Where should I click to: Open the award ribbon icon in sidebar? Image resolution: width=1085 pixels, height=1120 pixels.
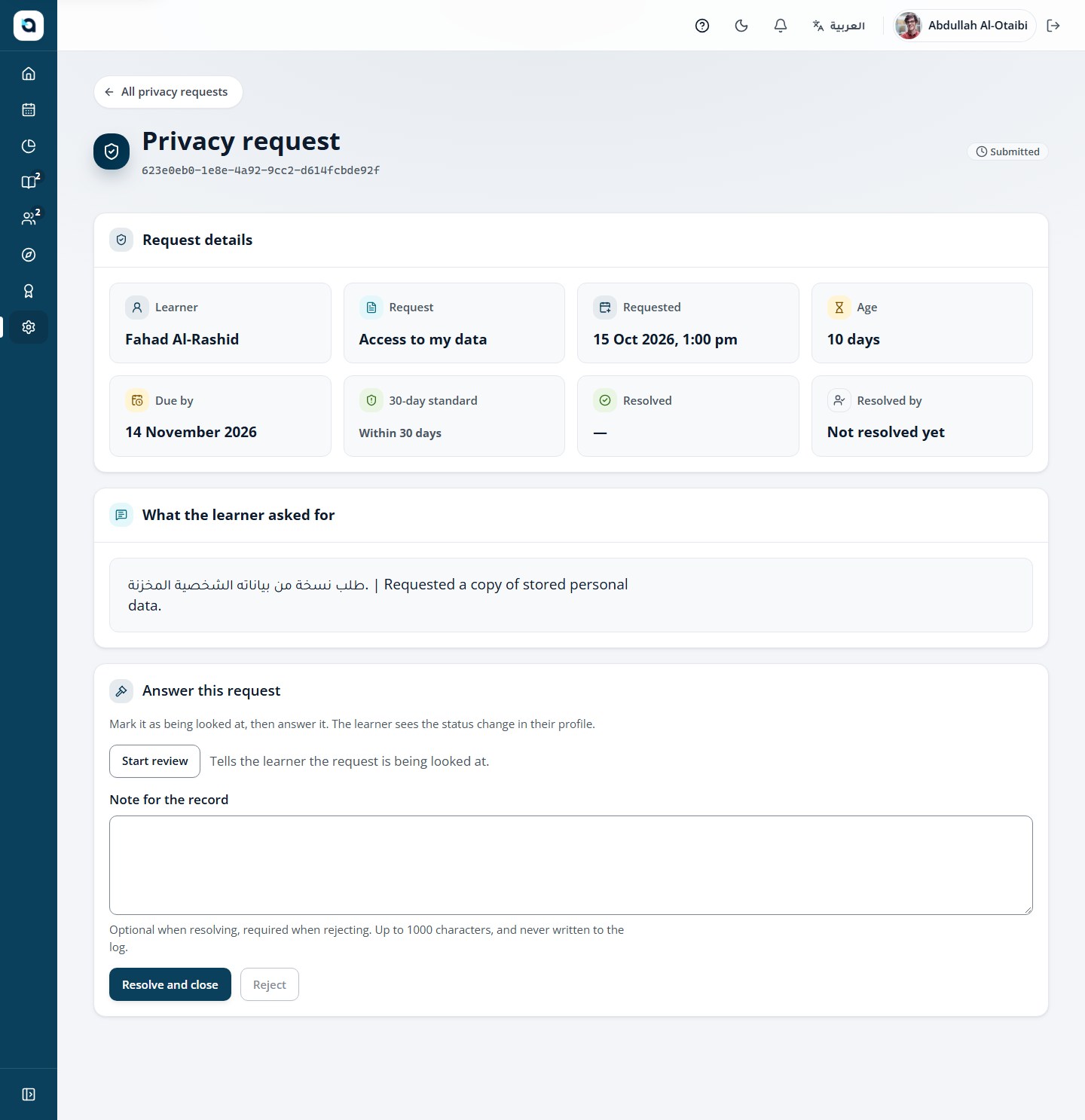[x=29, y=291]
